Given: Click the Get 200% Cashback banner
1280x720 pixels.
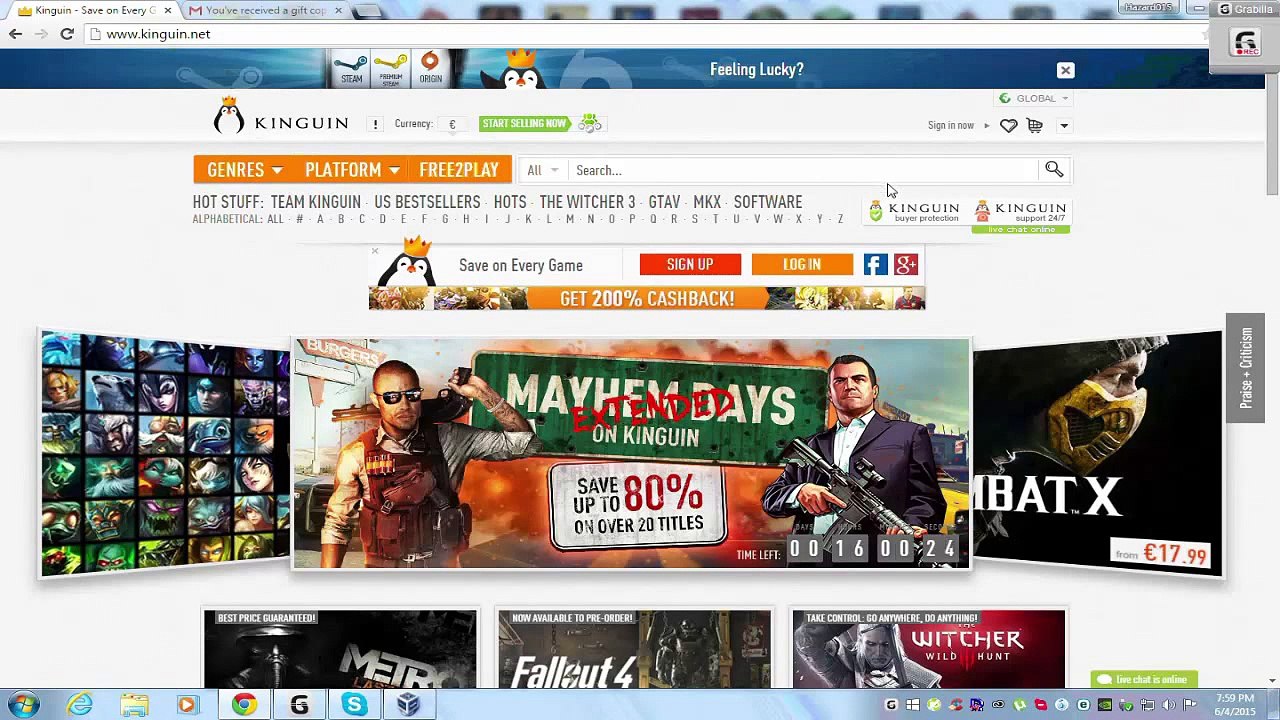Looking at the screenshot, I should [x=647, y=299].
